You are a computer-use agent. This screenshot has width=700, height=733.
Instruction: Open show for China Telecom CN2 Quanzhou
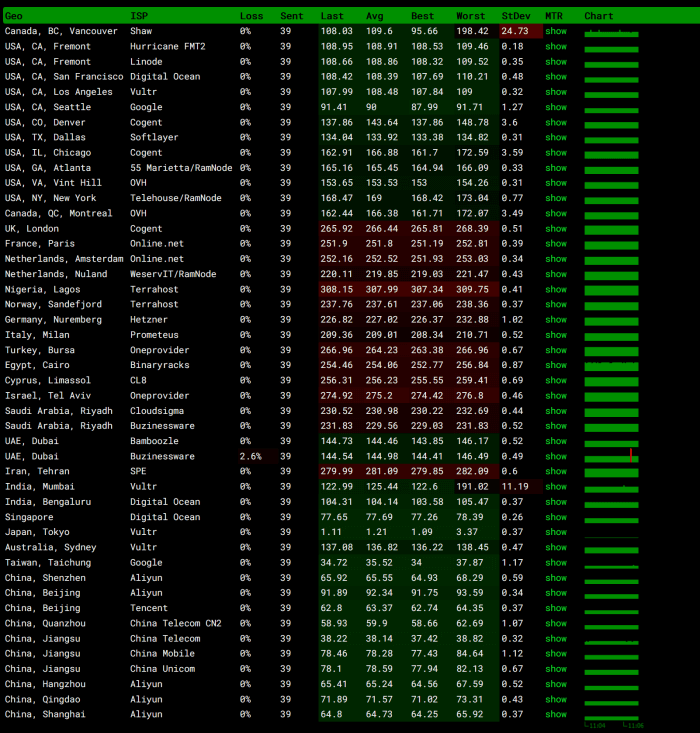556,623
